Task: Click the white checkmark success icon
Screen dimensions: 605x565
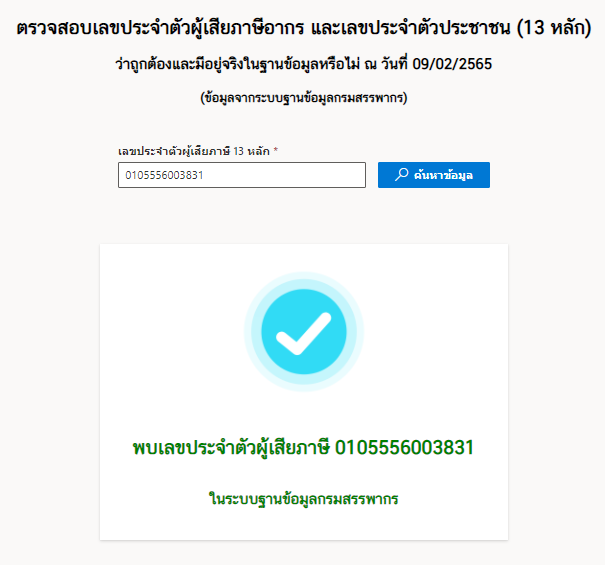Action: coord(304,333)
